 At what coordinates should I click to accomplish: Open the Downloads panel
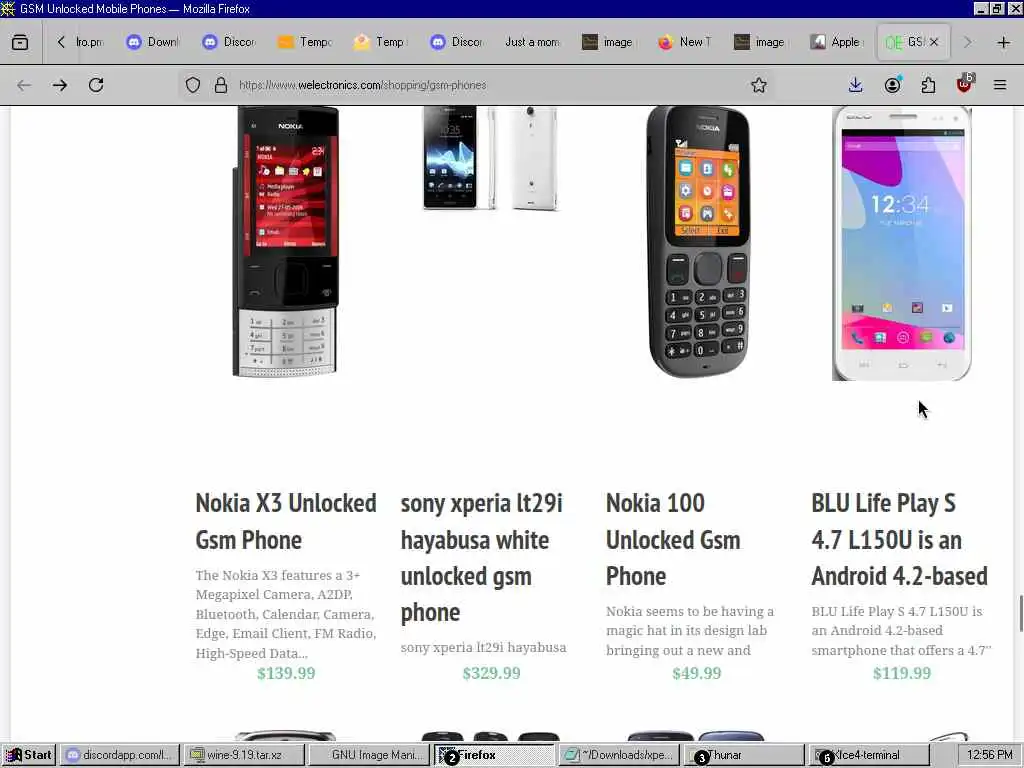coord(856,85)
